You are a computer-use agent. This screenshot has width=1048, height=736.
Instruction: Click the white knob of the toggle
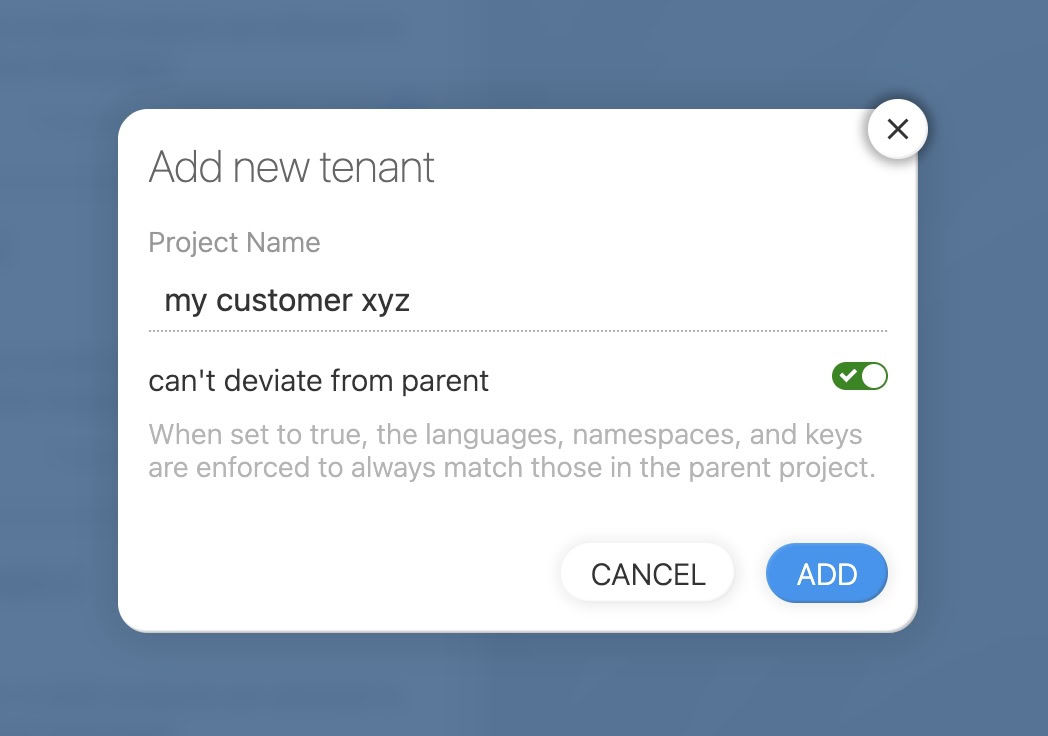874,376
